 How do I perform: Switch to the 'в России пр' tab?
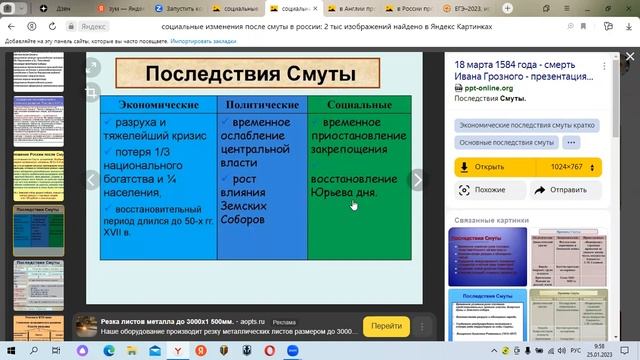tap(409, 8)
